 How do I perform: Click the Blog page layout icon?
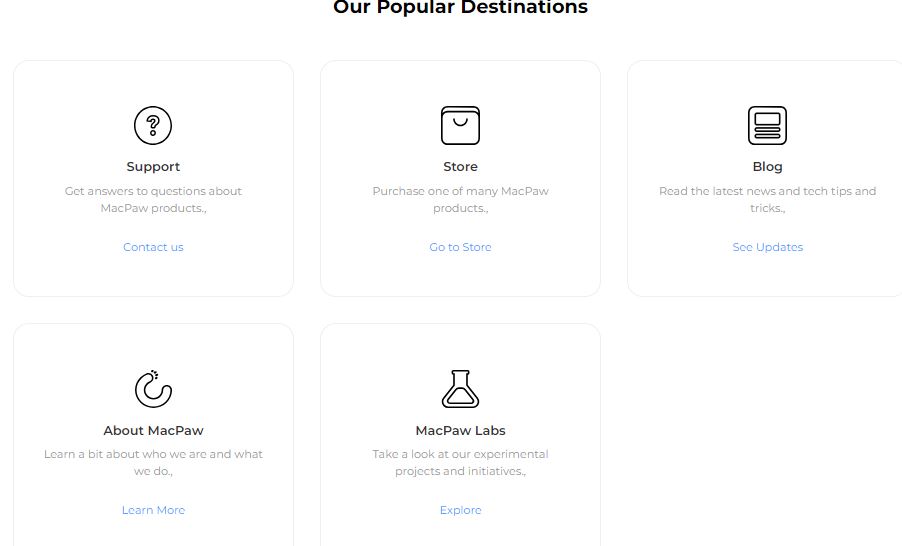[767, 125]
